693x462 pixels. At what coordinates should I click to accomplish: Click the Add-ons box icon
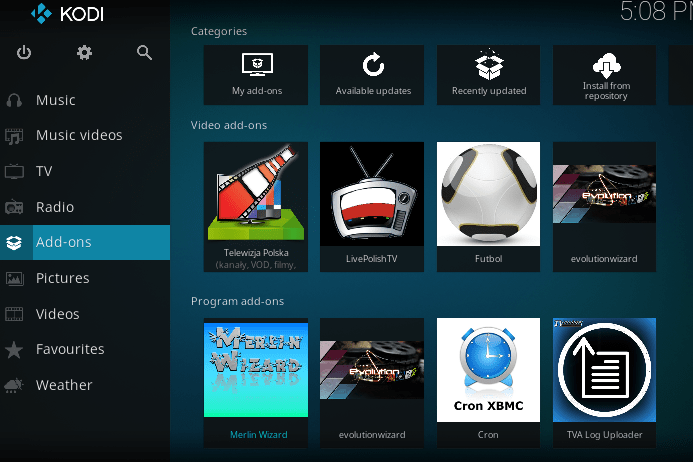(x=14, y=242)
